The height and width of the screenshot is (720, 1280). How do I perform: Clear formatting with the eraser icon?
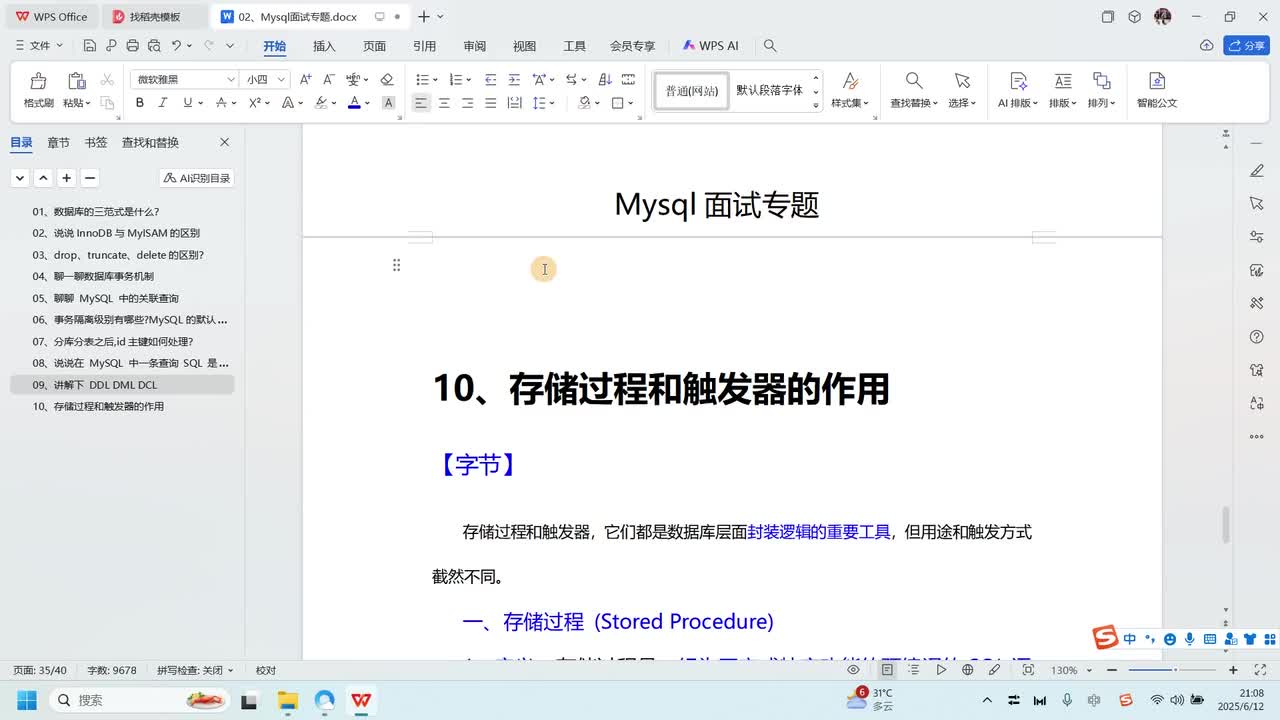pyautogui.click(x=387, y=80)
